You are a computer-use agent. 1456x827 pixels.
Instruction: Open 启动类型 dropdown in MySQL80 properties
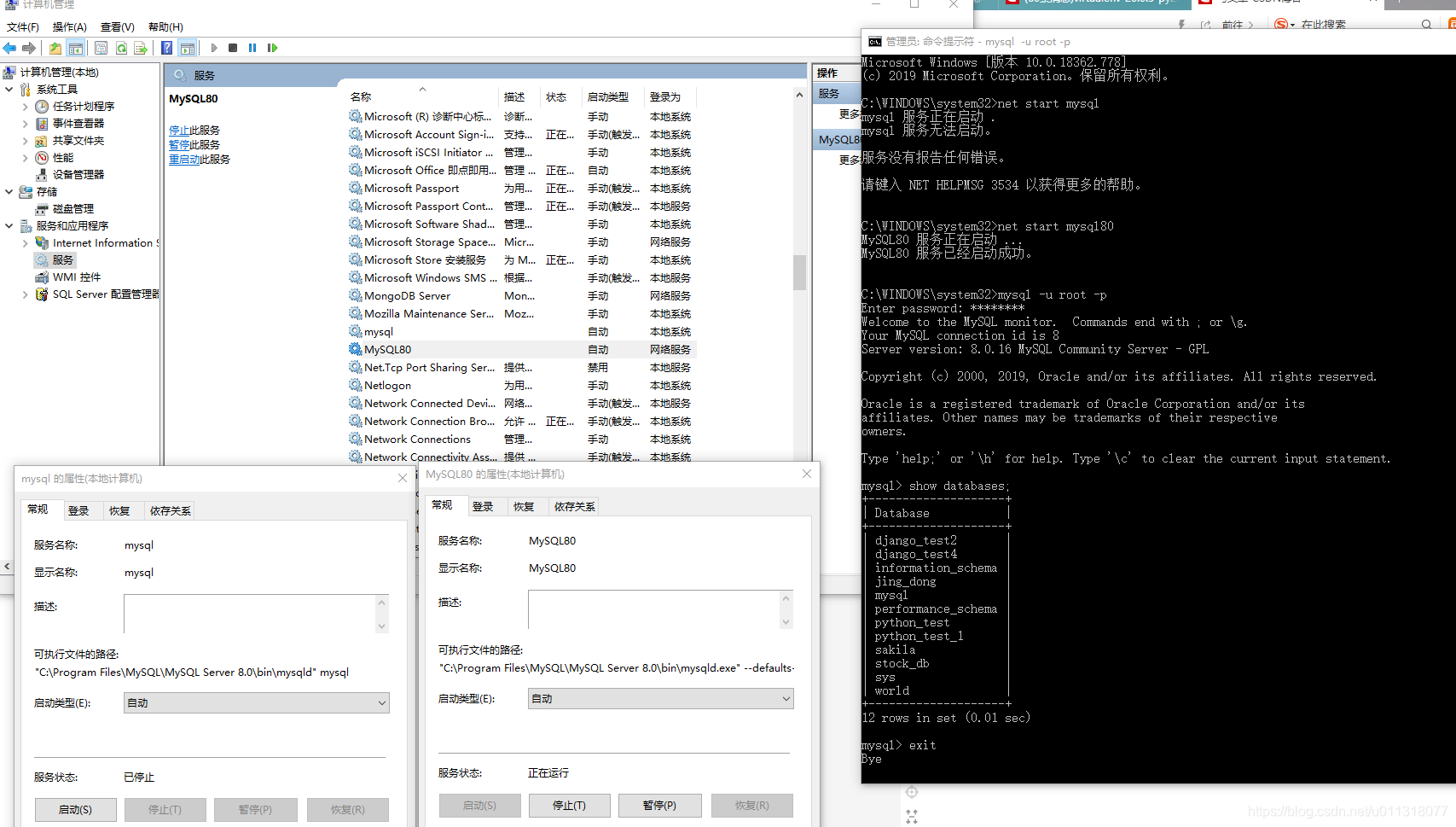(661, 698)
